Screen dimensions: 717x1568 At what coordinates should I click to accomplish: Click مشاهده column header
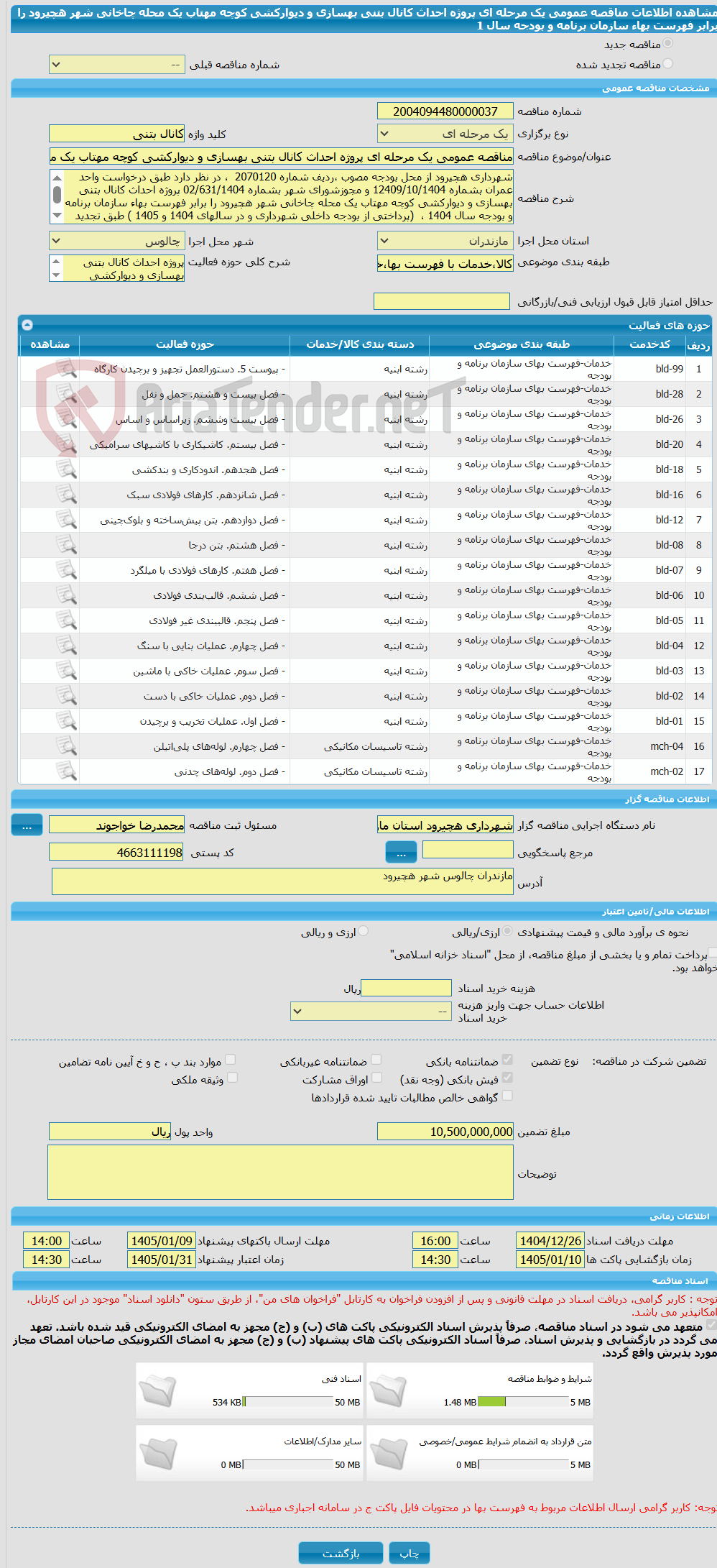(x=50, y=344)
